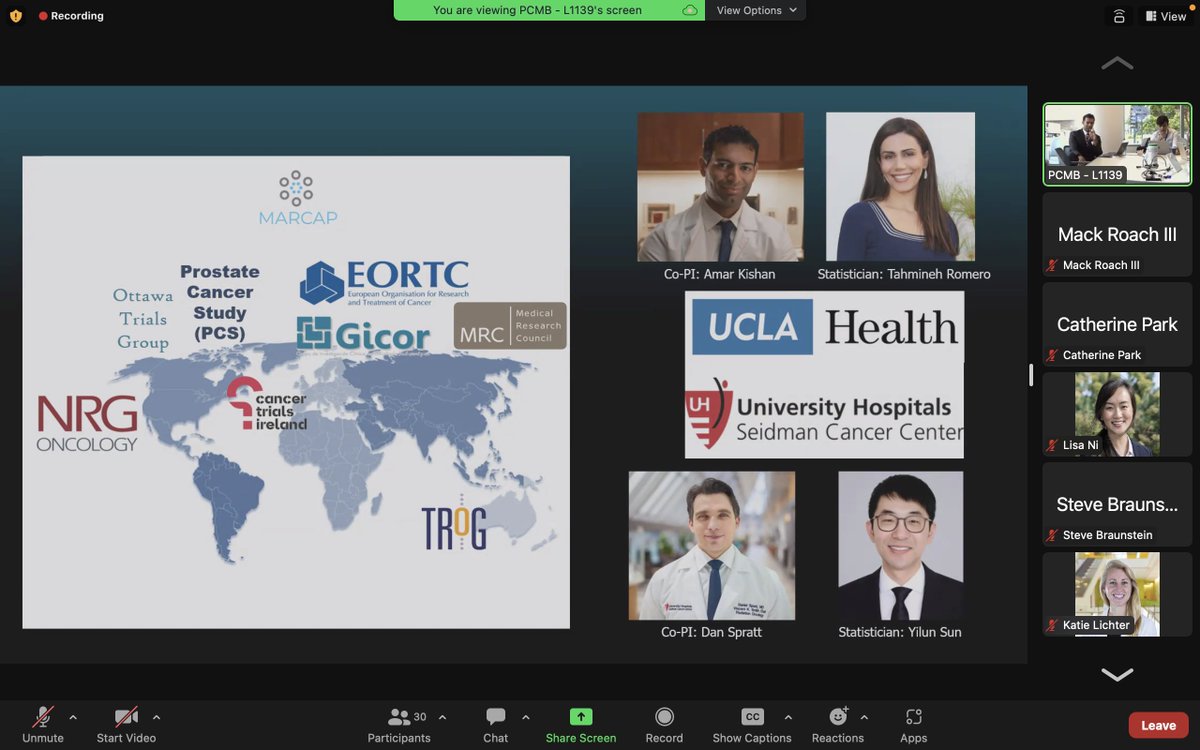Click the Cancer Trials Ireland logo
Screen dimensions: 1200x750
[266, 404]
